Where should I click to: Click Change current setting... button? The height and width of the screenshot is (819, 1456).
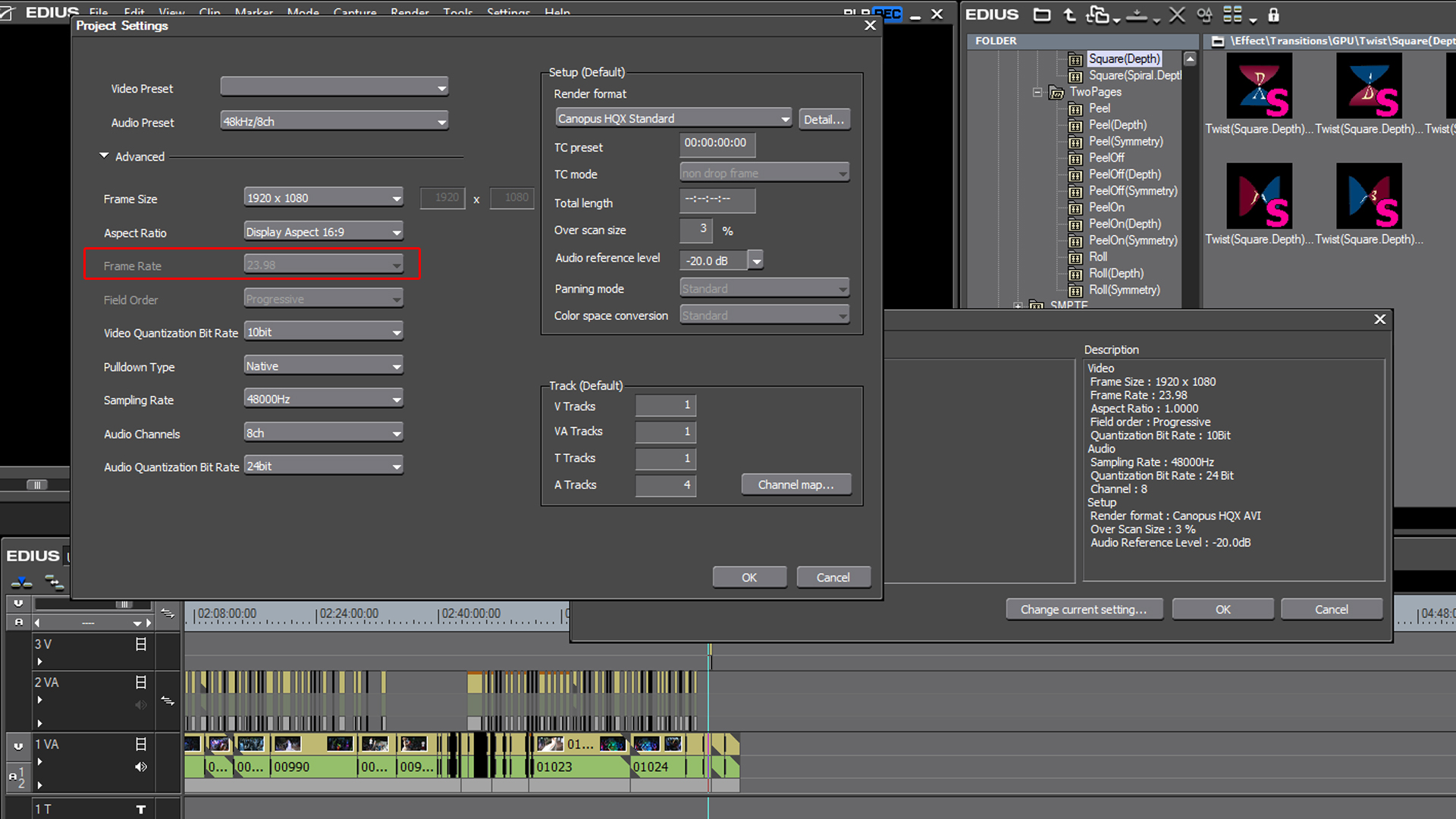pos(1084,609)
